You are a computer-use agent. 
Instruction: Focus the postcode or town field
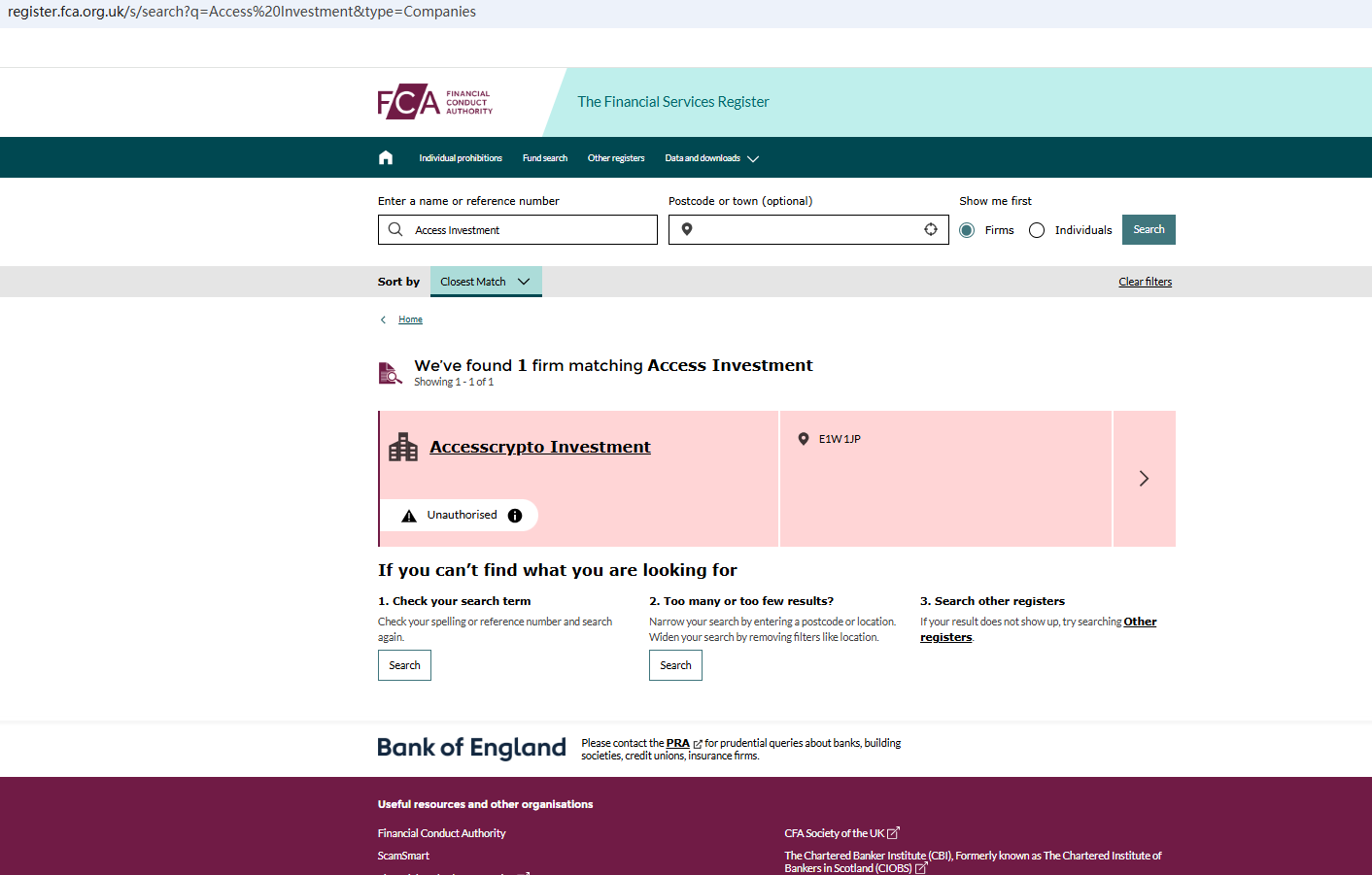tap(808, 229)
